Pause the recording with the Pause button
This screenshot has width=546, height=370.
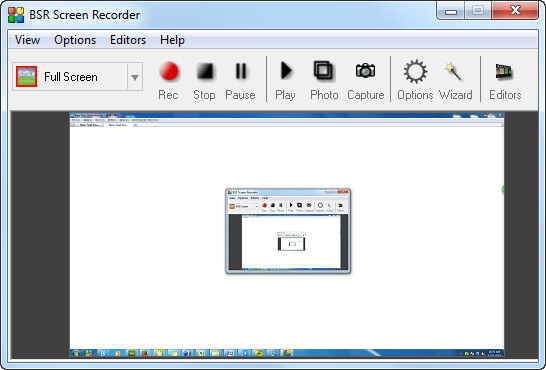point(240,80)
